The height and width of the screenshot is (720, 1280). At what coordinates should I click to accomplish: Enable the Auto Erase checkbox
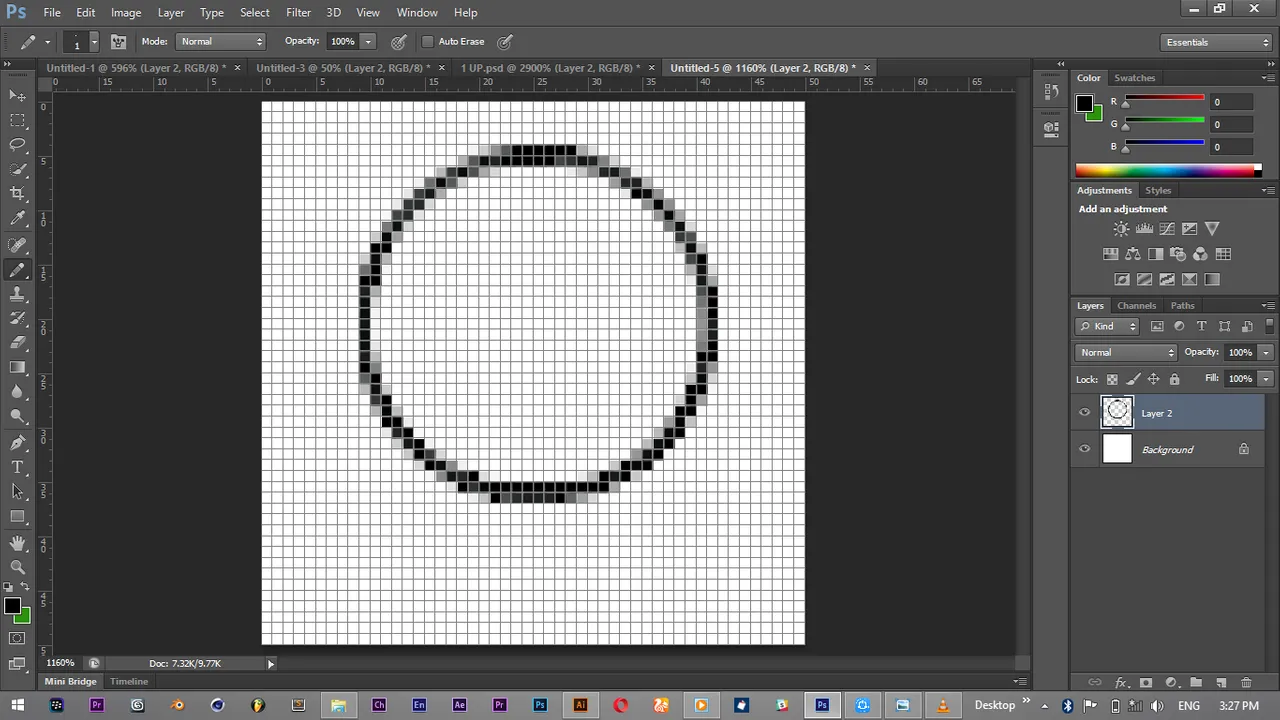pos(428,42)
